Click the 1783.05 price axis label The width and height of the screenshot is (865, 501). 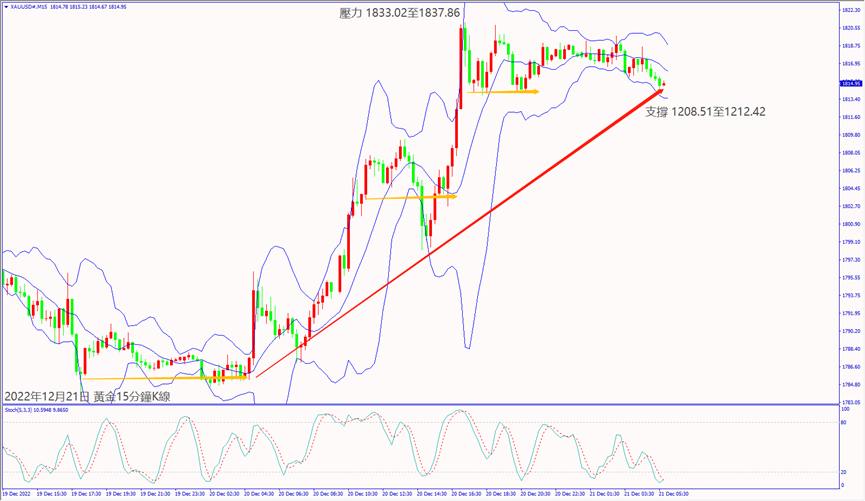pyautogui.click(x=850, y=401)
